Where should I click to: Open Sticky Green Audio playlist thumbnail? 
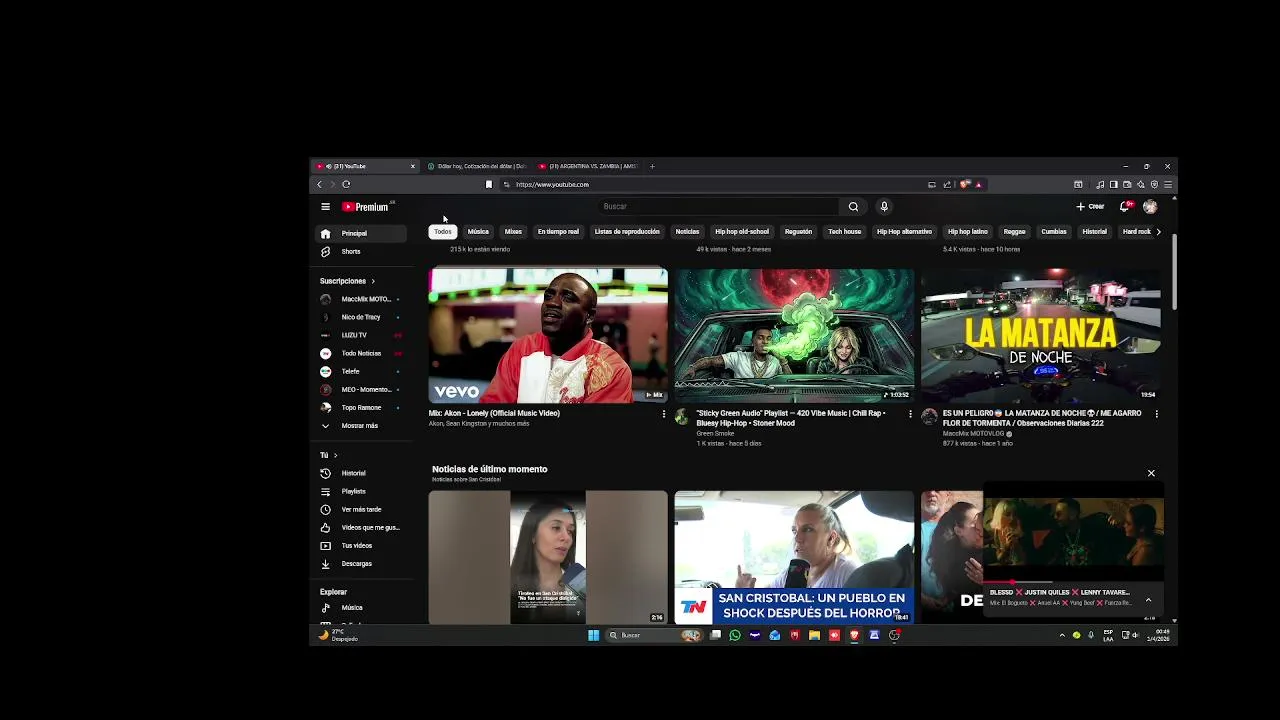[x=794, y=335]
